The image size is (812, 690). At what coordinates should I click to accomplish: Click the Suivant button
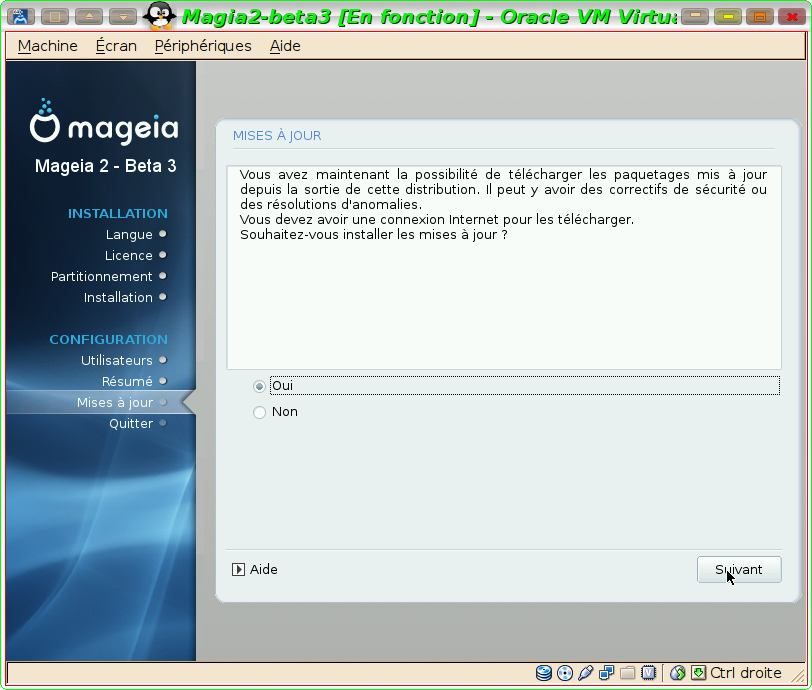coord(739,570)
